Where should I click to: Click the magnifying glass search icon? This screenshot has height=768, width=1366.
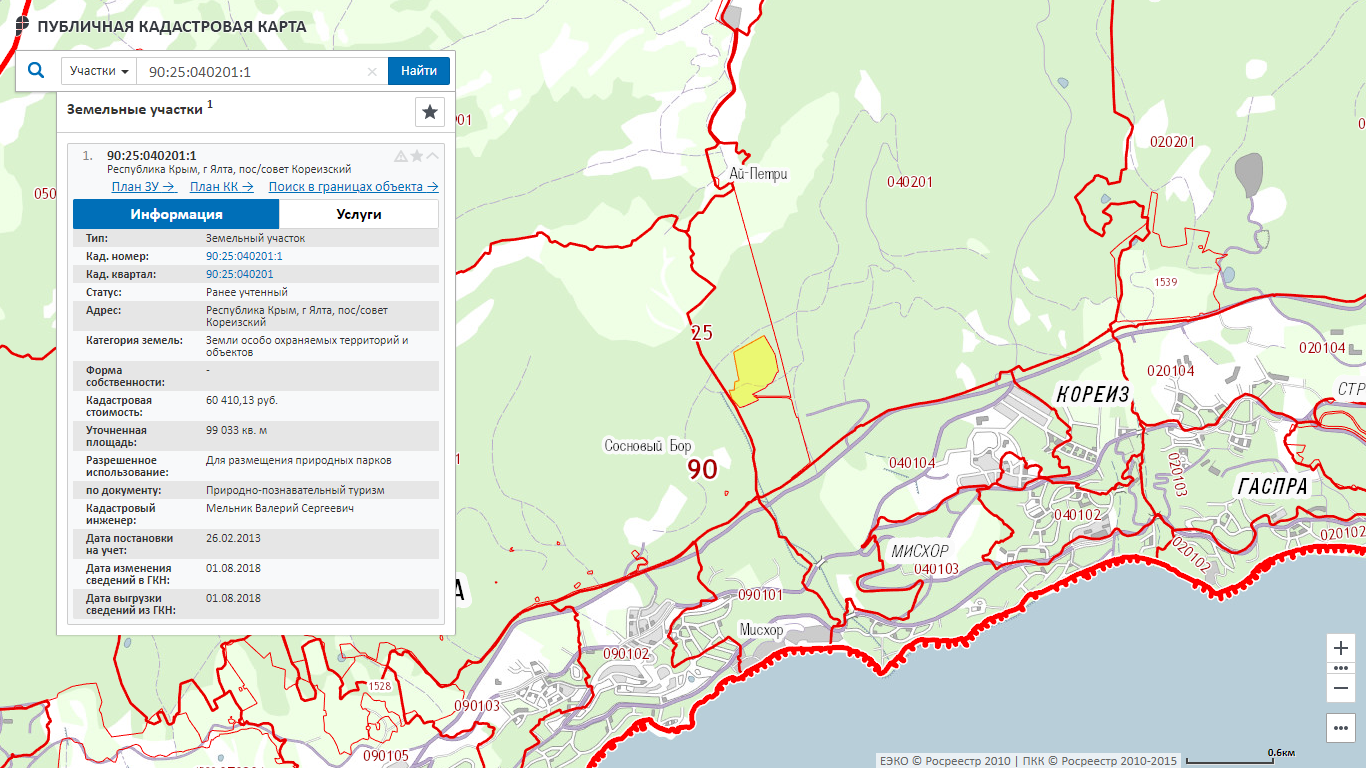coord(36,71)
